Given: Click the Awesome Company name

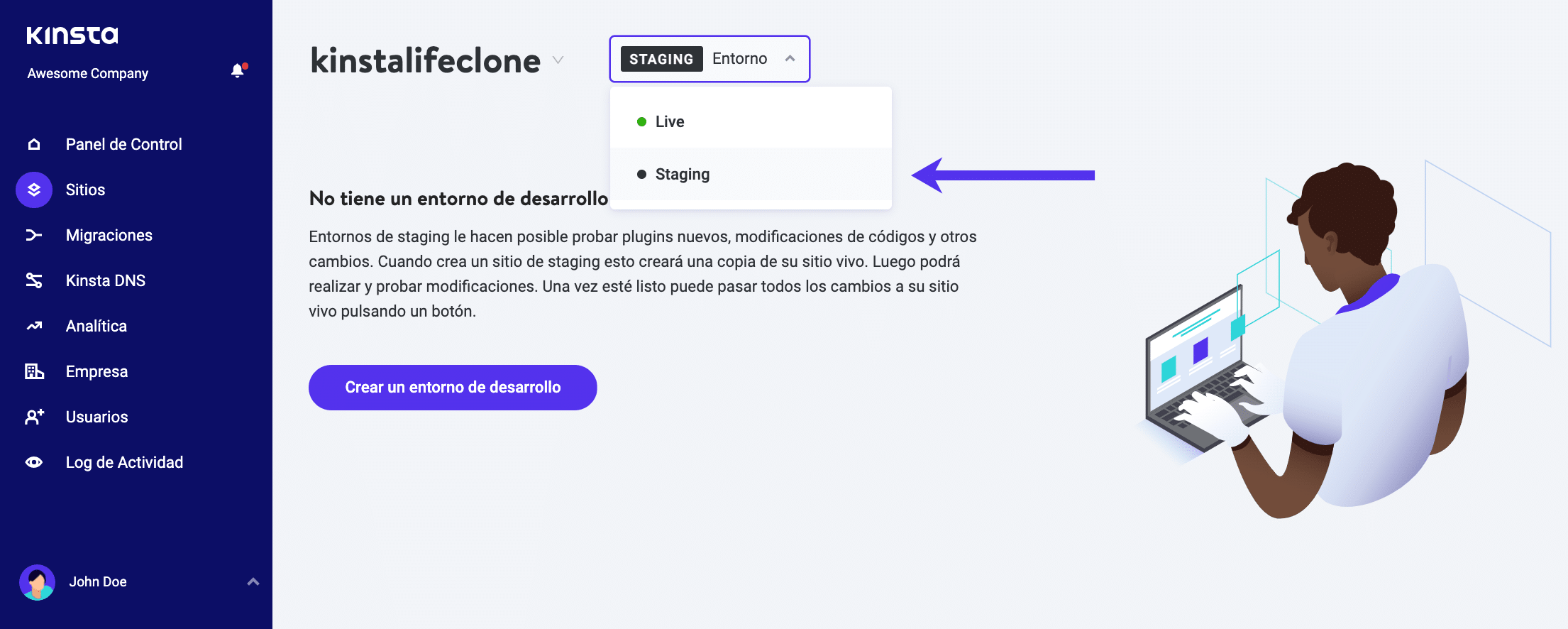Looking at the screenshot, I should 88,74.
